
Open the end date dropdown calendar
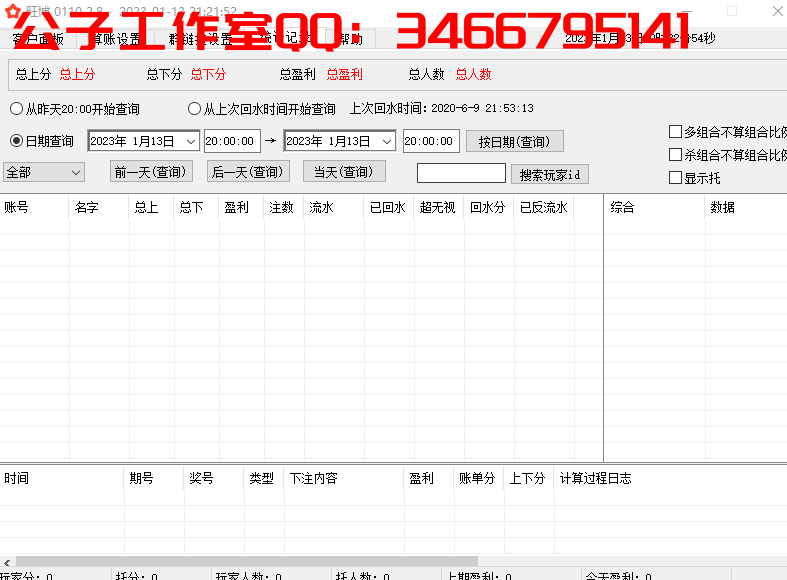(x=387, y=141)
